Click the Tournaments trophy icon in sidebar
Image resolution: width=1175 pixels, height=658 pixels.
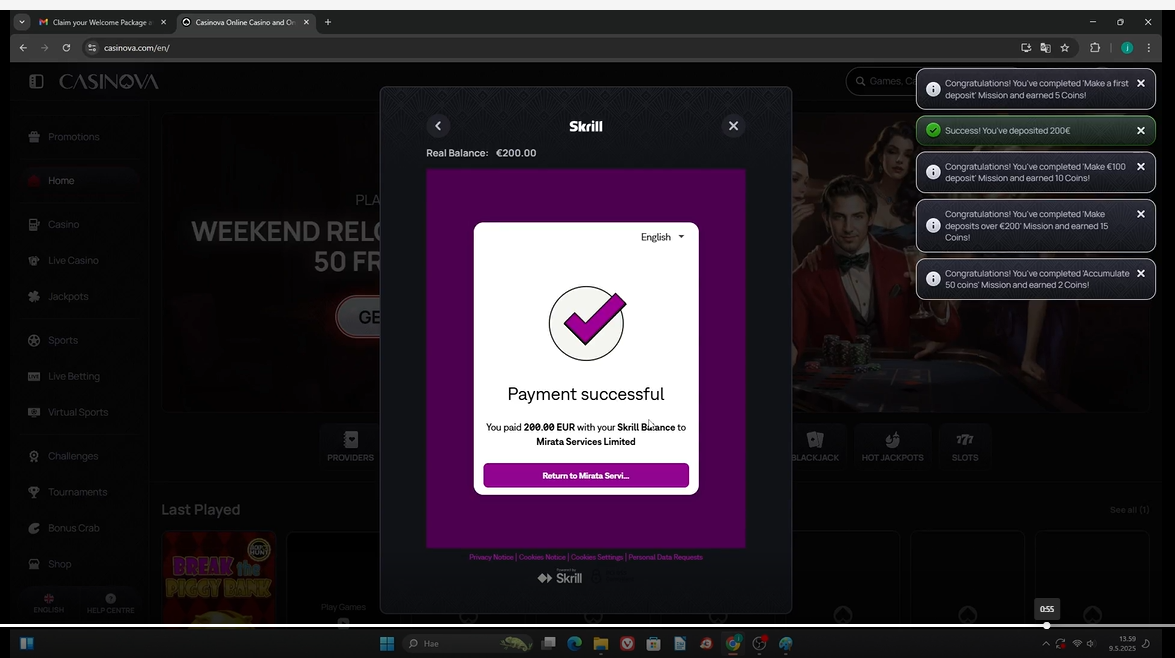[x=34, y=492]
